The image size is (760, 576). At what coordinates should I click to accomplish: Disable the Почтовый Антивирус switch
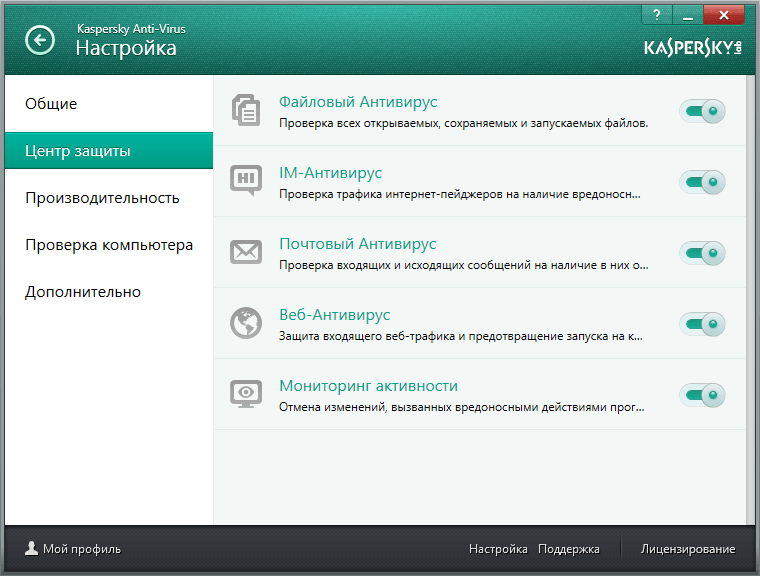click(702, 253)
